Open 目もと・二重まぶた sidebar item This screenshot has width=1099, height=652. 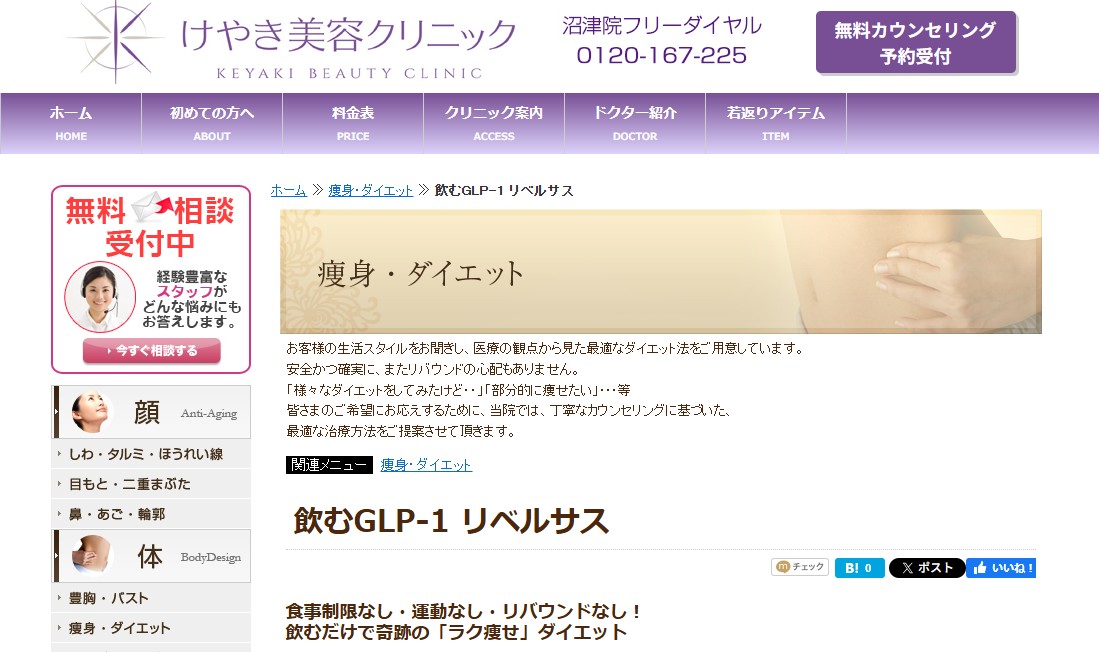151,484
